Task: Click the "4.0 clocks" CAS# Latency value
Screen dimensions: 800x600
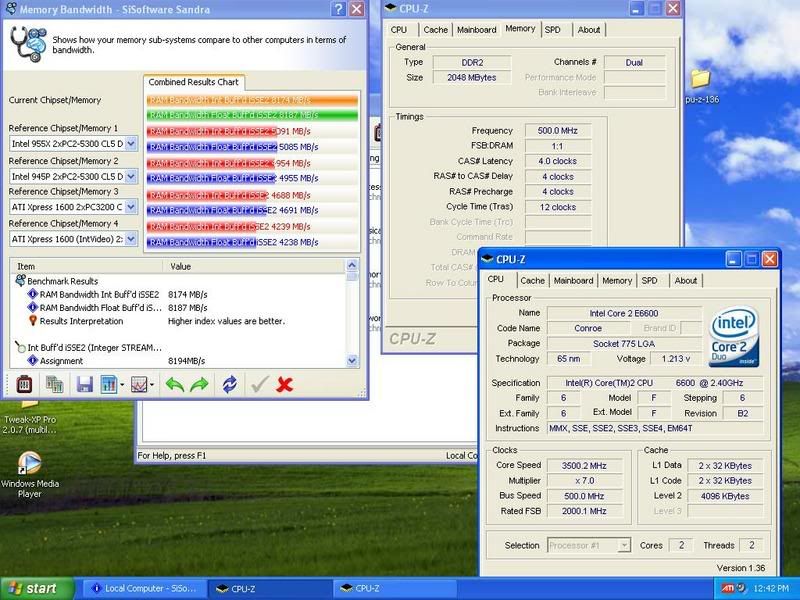Action: coord(558,161)
